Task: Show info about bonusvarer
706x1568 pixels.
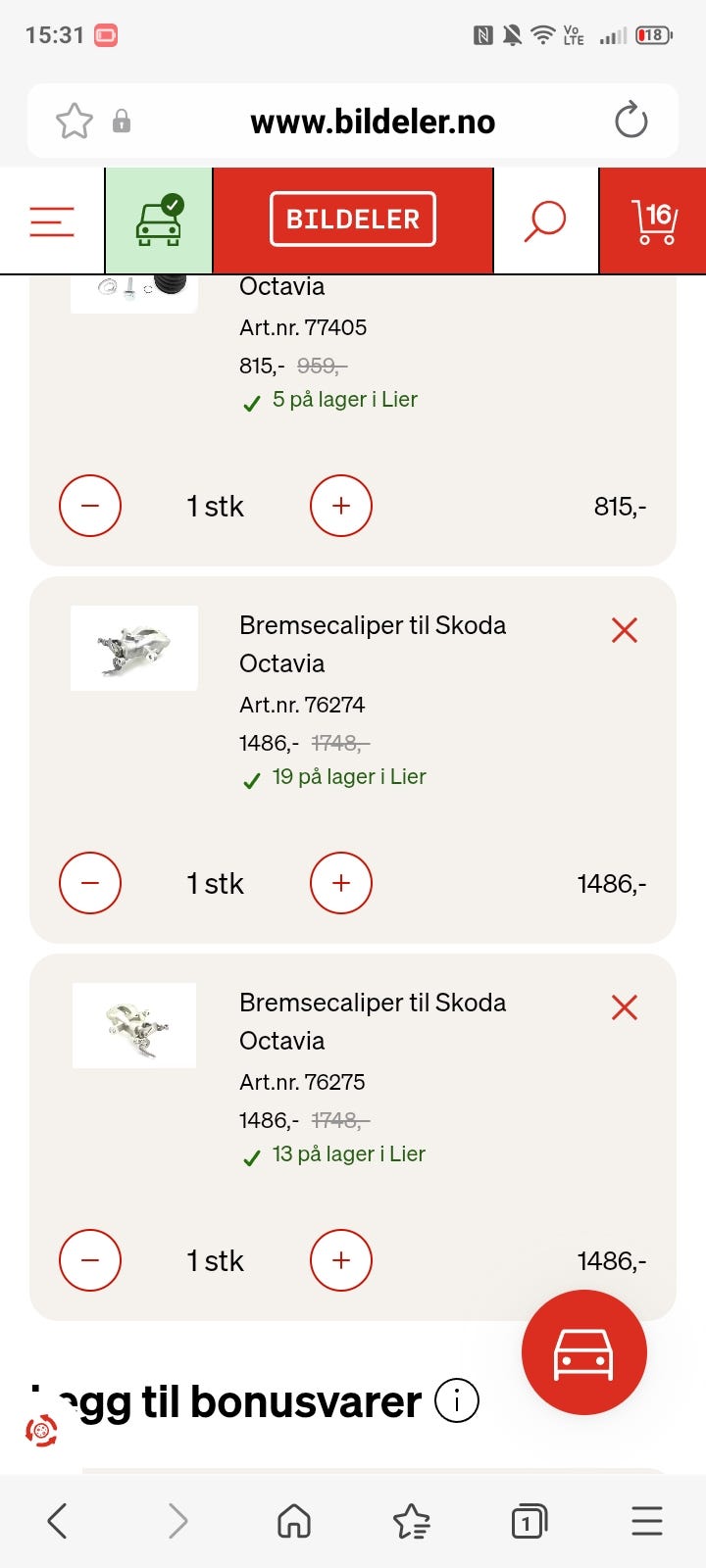Action: click(x=457, y=1401)
